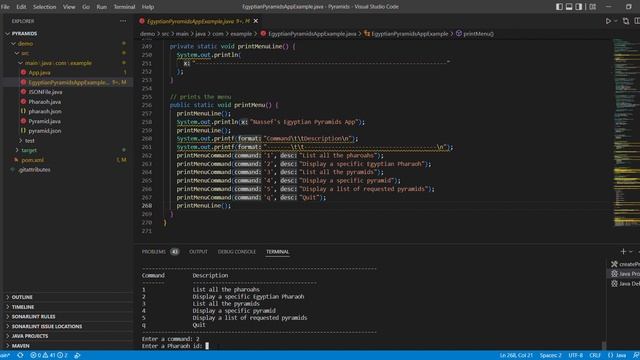Open the Go menu

click(x=86, y=7)
